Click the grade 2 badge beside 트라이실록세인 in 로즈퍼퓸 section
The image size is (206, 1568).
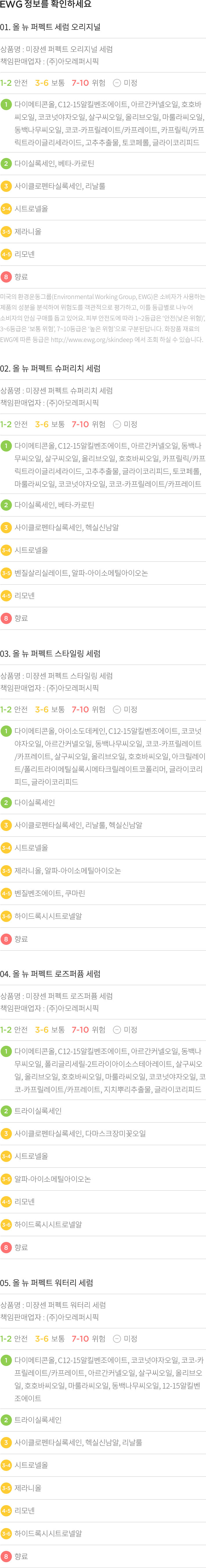(6, 1111)
